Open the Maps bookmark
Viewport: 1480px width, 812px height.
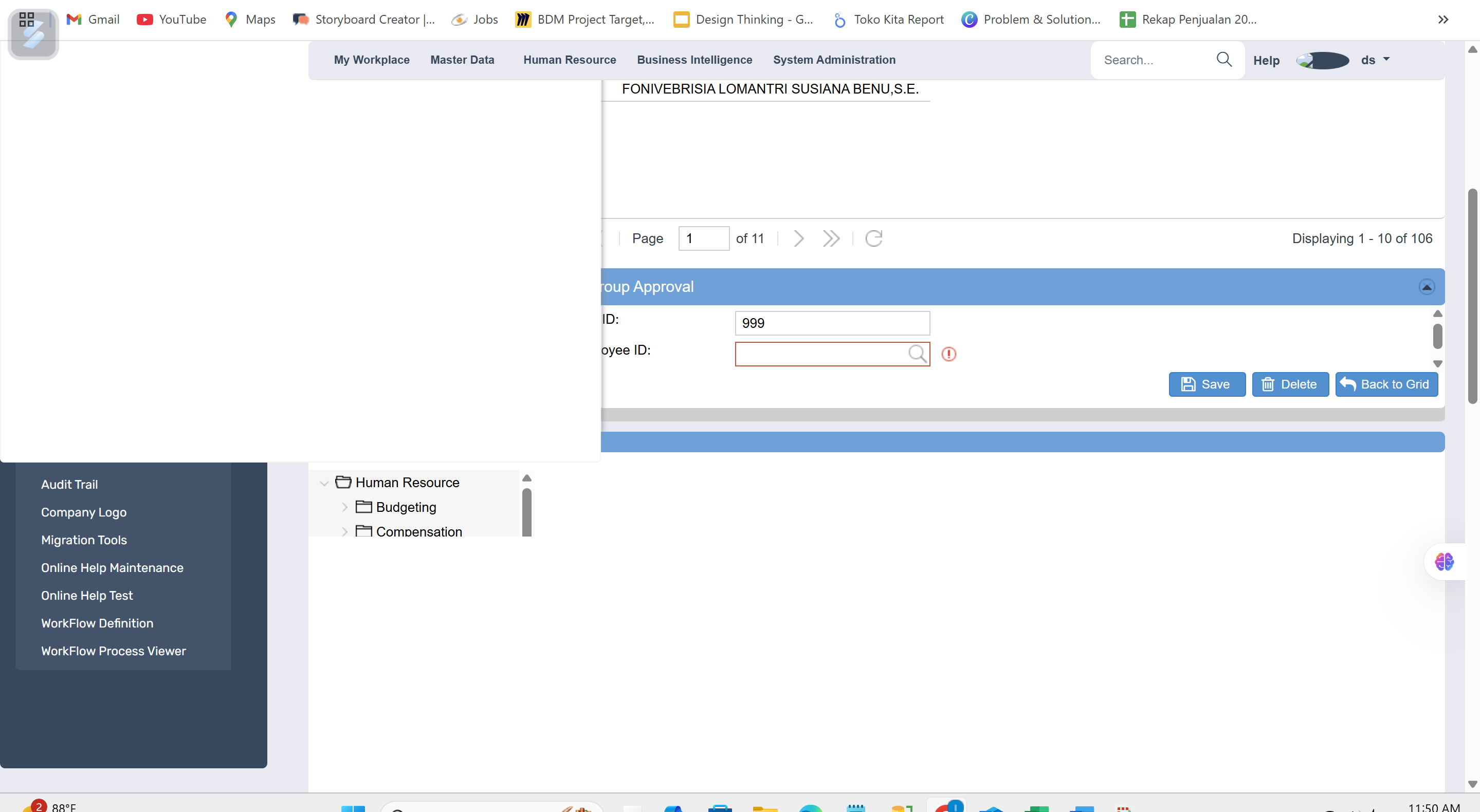click(249, 20)
